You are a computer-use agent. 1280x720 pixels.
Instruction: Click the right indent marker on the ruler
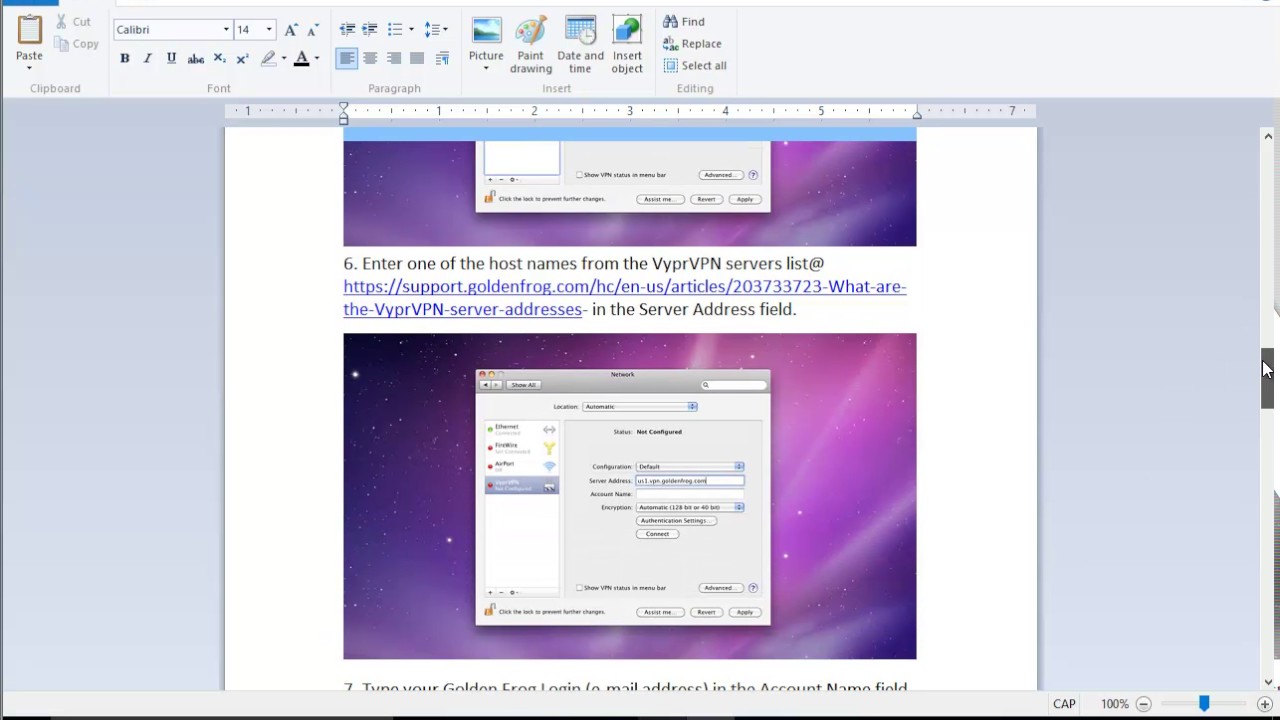(917, 114)
